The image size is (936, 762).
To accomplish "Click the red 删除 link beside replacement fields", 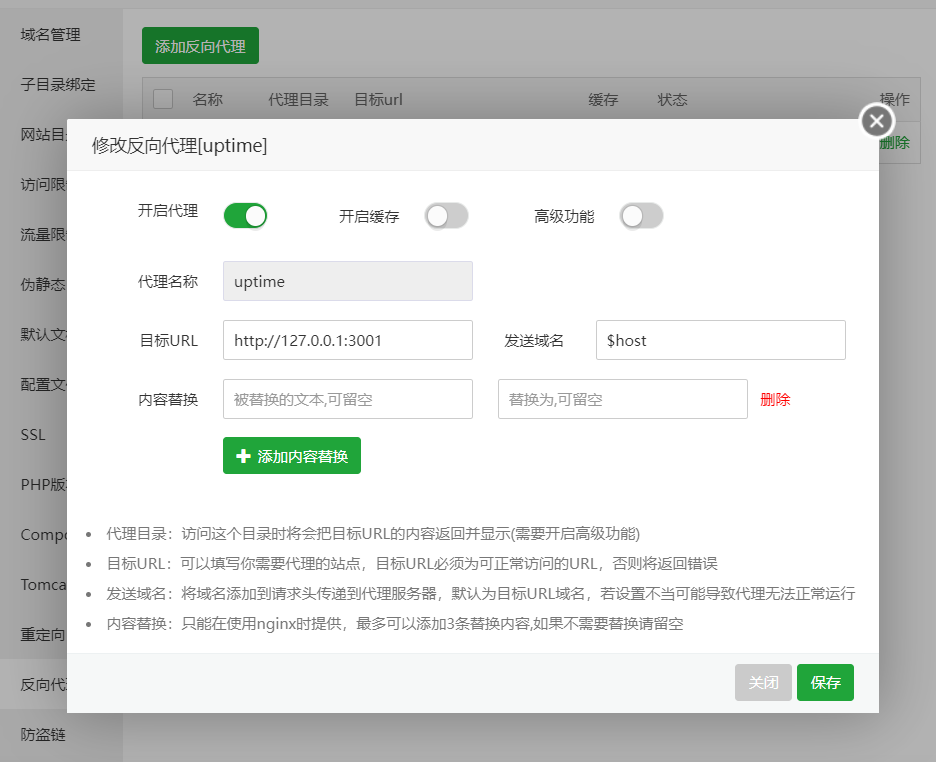I will coord(775,398).
